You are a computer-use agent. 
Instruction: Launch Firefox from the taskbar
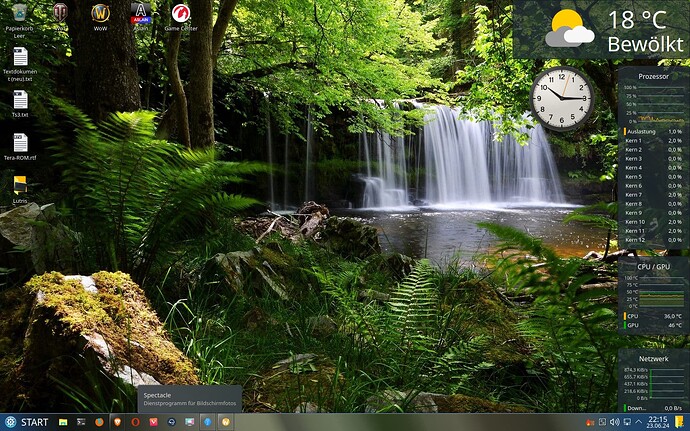[x=99, y=422]
